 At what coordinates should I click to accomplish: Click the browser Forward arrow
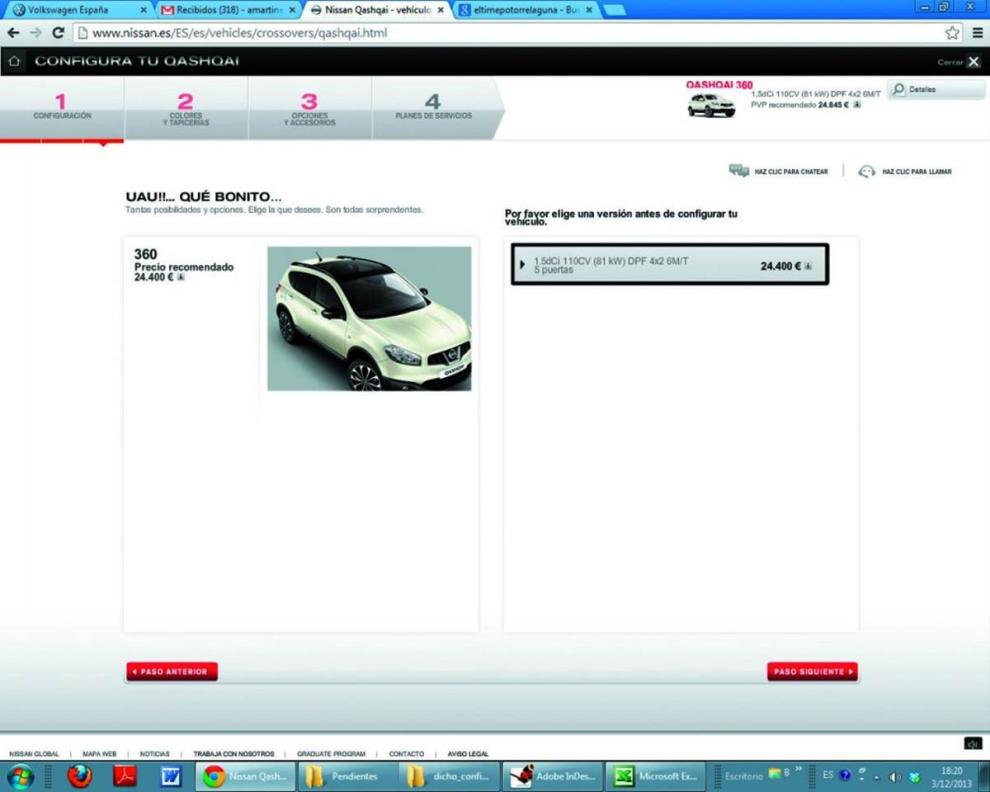point(36,33)
